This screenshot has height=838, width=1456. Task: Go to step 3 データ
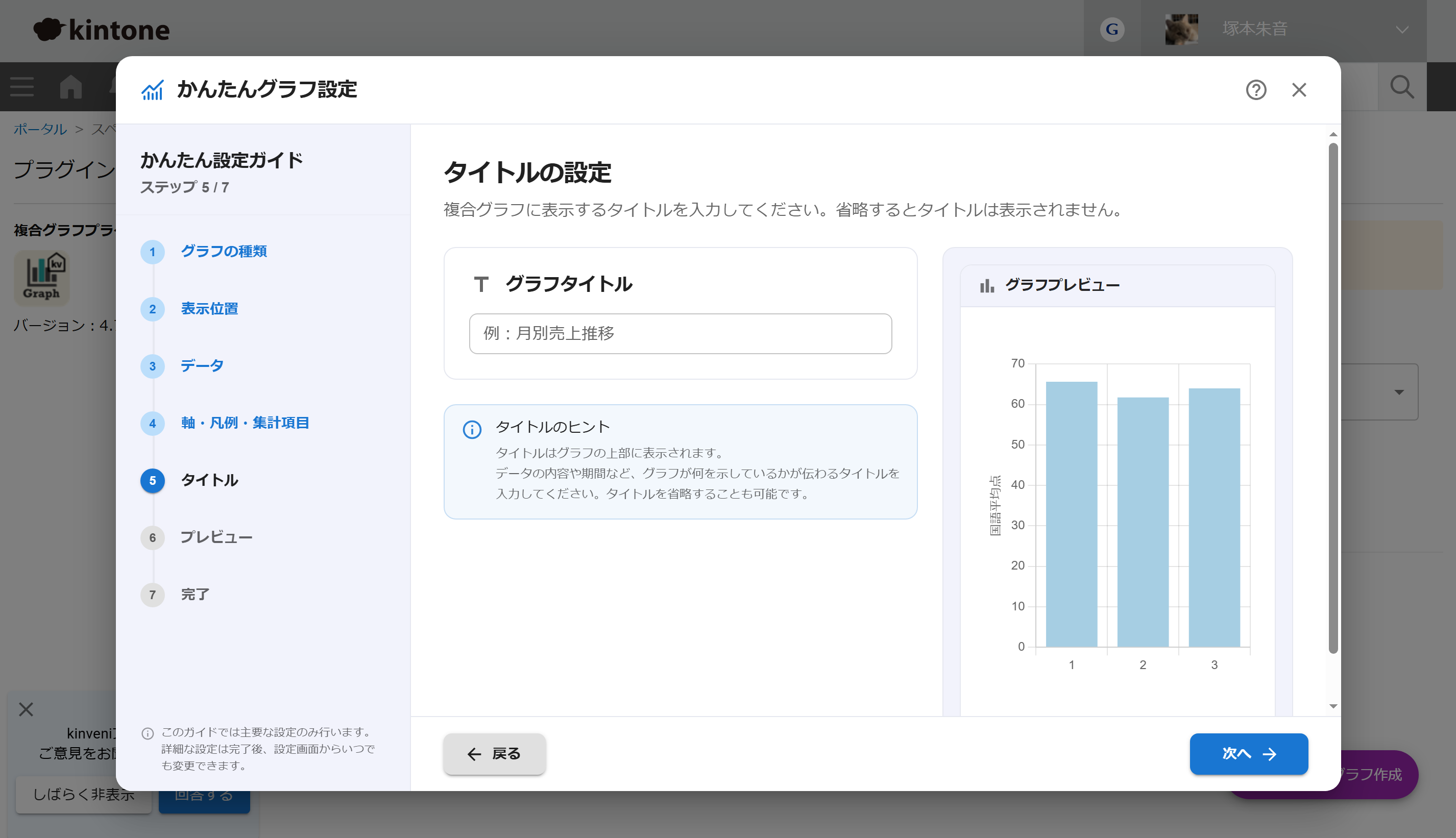point(202,366)
